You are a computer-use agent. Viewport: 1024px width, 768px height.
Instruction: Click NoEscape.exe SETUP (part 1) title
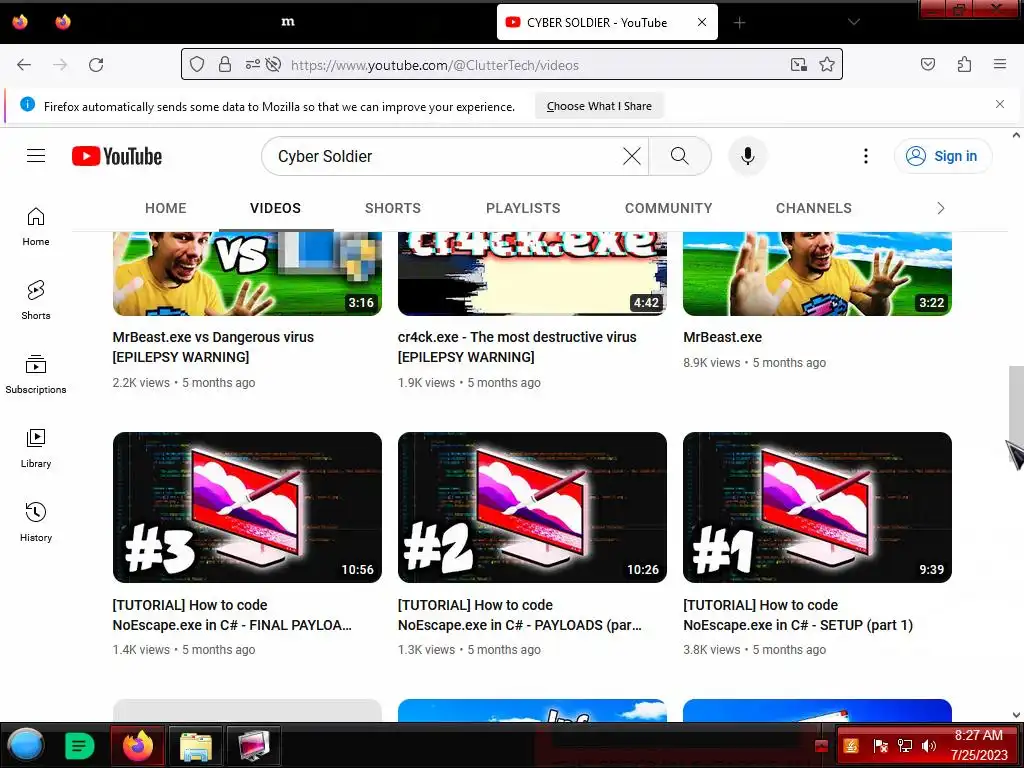(x=797, y=615)
